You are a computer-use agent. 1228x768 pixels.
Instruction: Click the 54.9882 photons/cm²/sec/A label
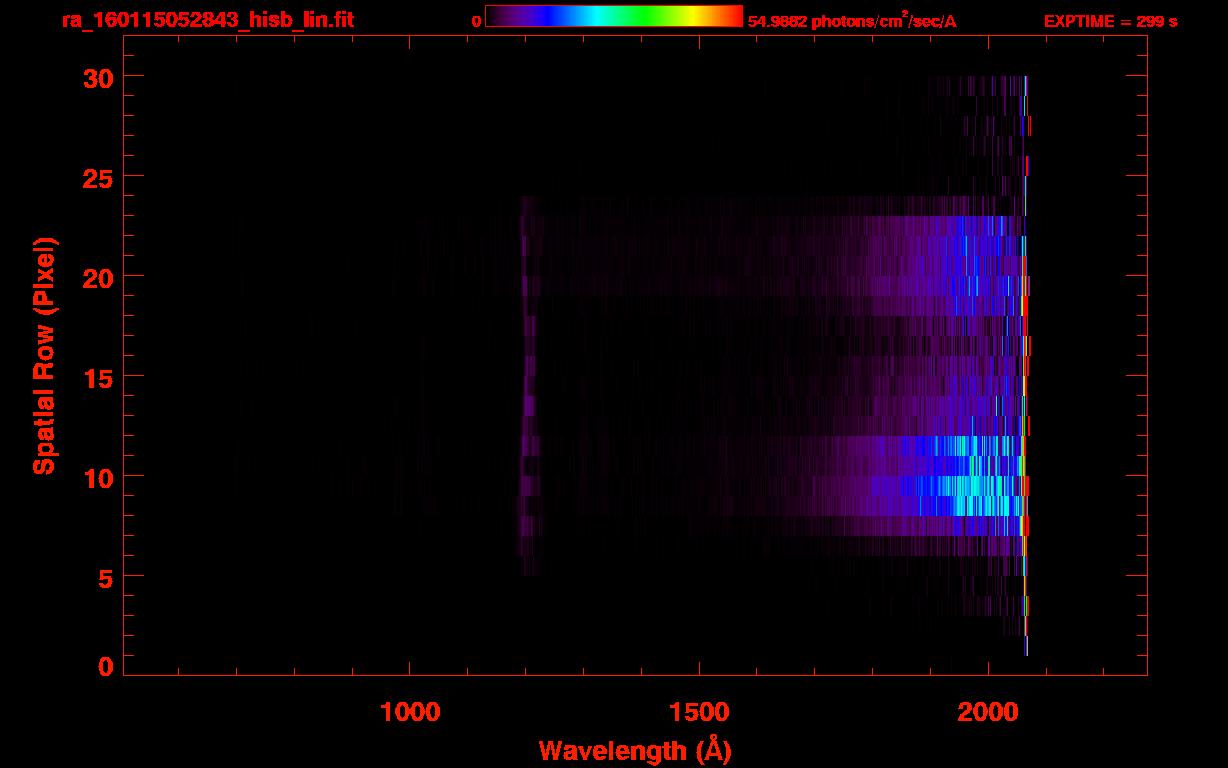point(852,21)
